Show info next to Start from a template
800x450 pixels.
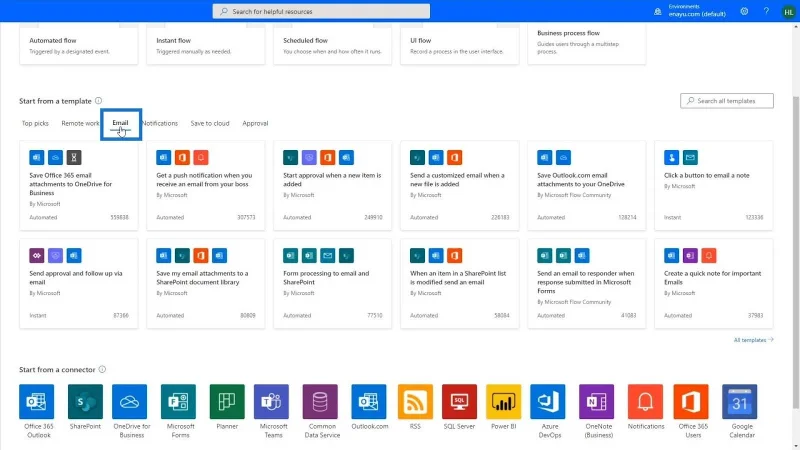[x=98, y=101]
